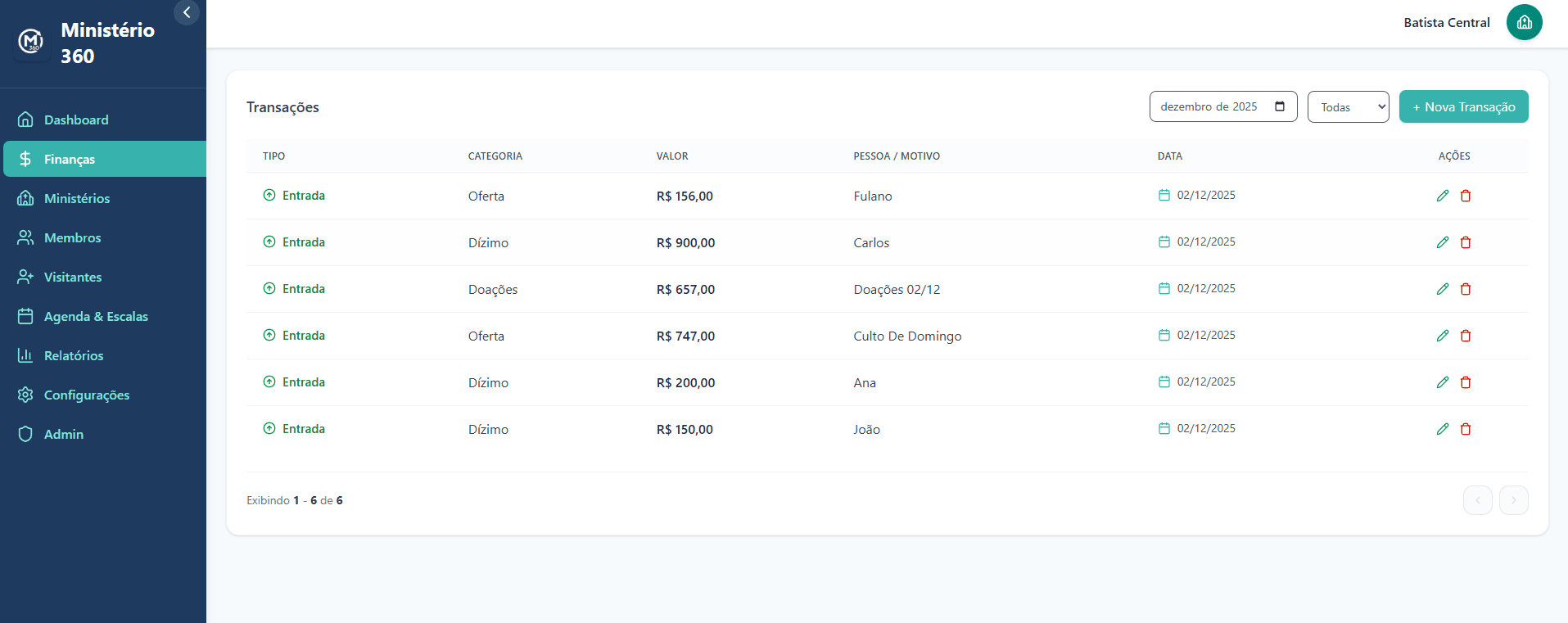Image resolution: width=1568 pixels, height=623 pixels.
Task: Click the next page arrow button
Action: point(1513,500)
